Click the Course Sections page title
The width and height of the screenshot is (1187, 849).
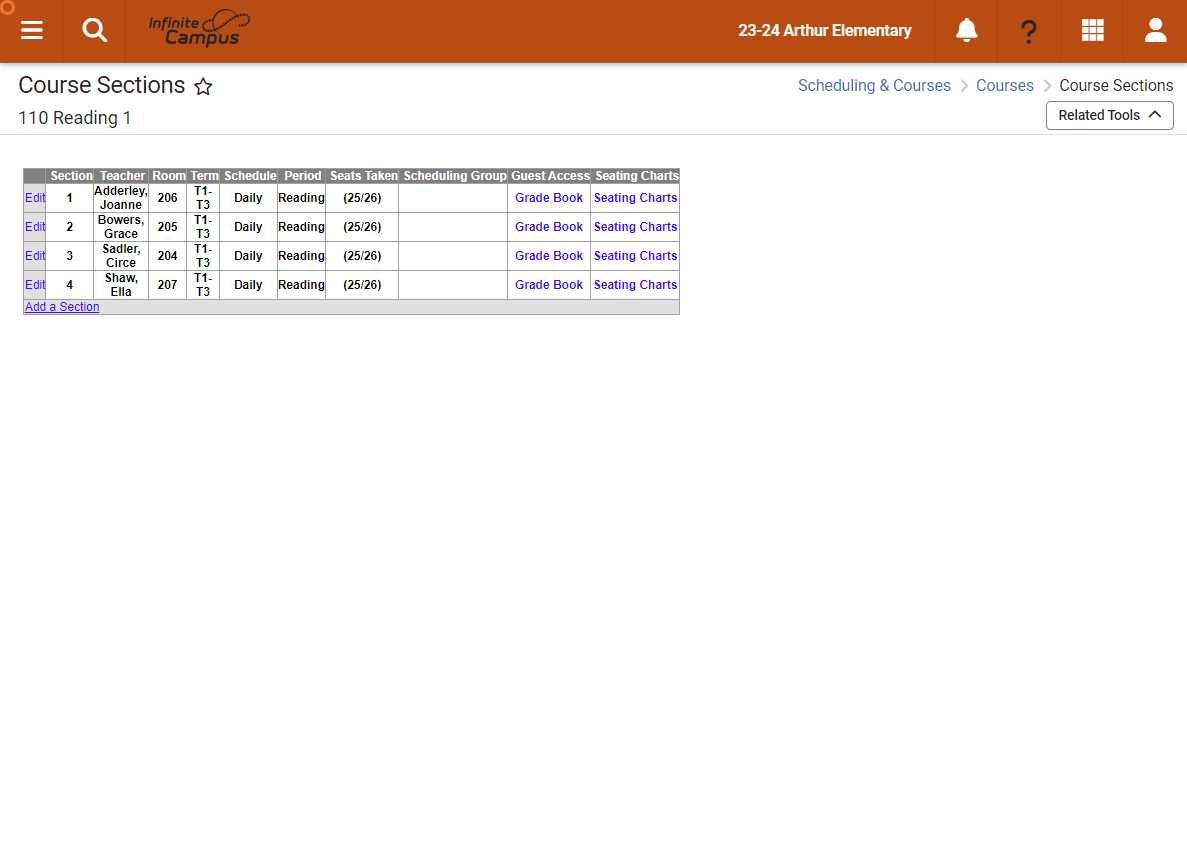click(101, 86)
